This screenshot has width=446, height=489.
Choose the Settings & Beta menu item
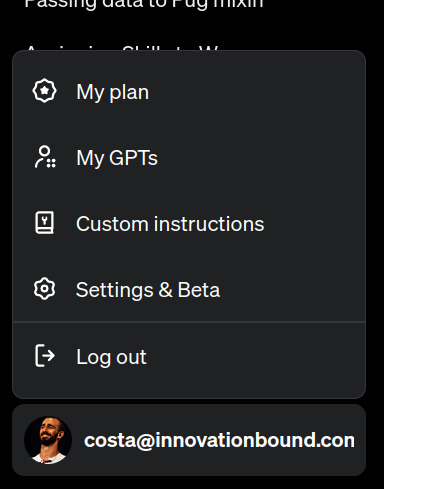click(189, 289)
